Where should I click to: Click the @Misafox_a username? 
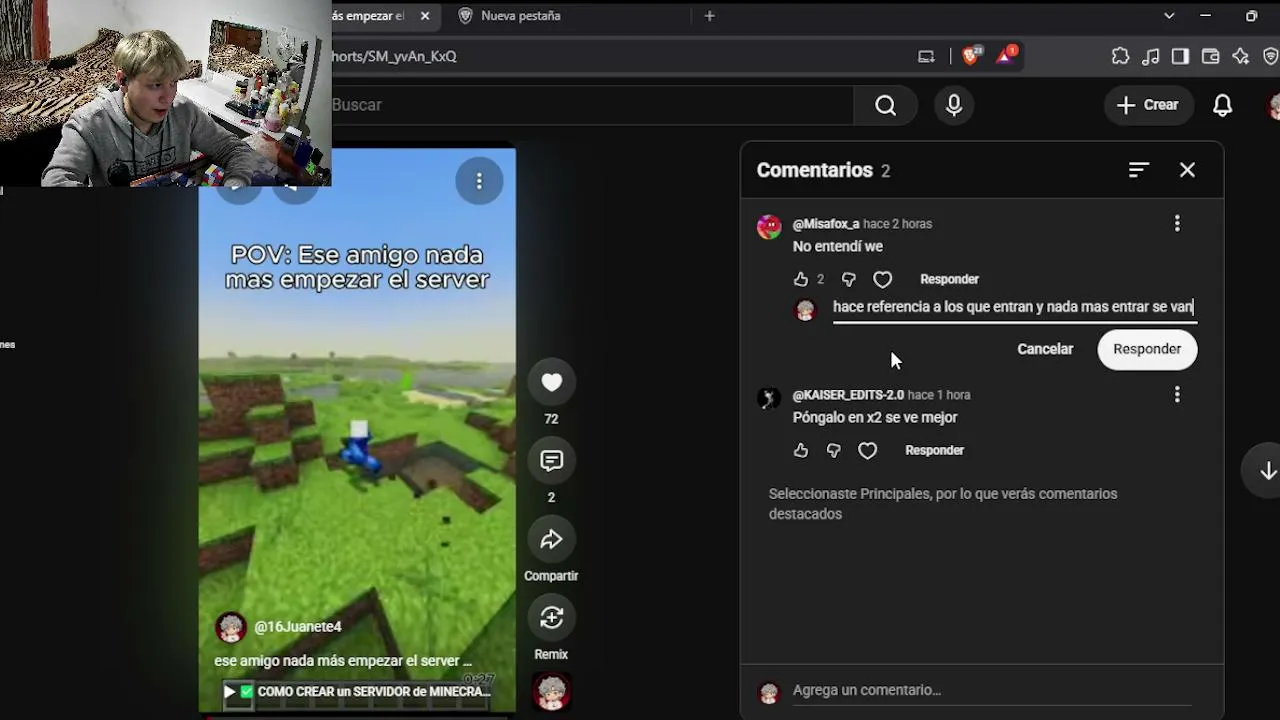(826, 224)
